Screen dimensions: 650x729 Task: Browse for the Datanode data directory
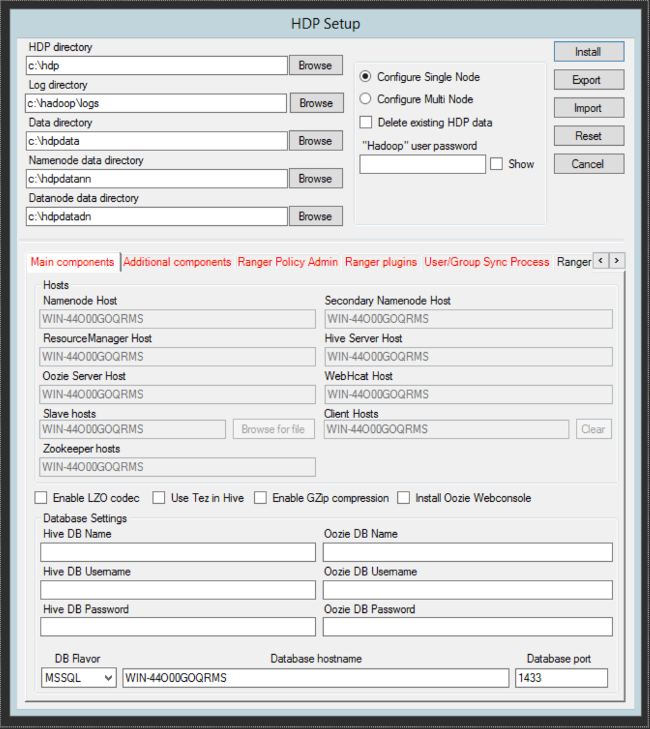coord(315,216)
